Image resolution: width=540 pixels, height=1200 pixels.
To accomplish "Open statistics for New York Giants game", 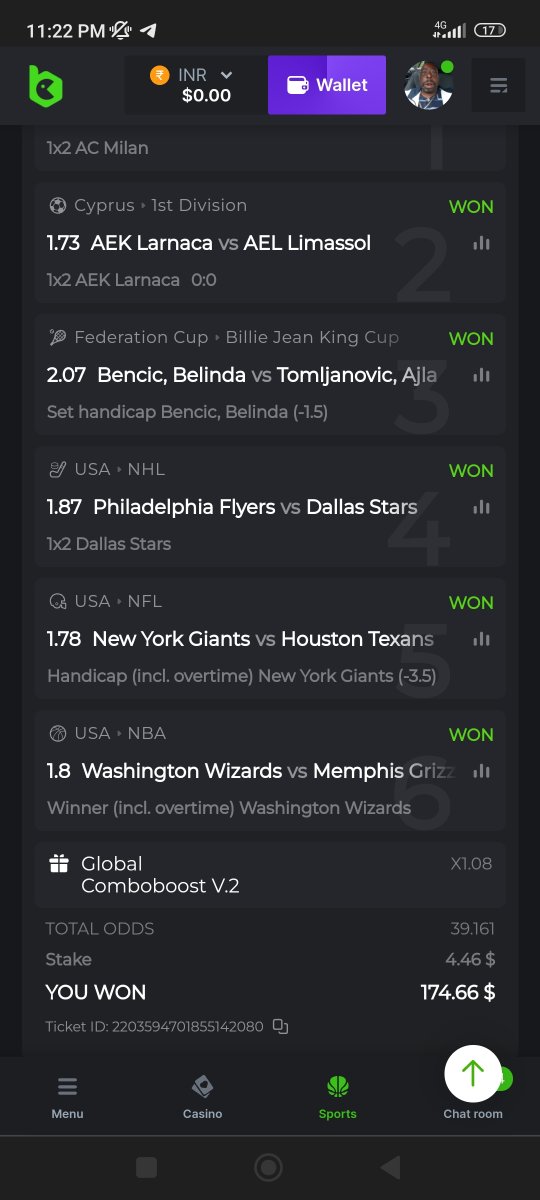I will [482, 639].
